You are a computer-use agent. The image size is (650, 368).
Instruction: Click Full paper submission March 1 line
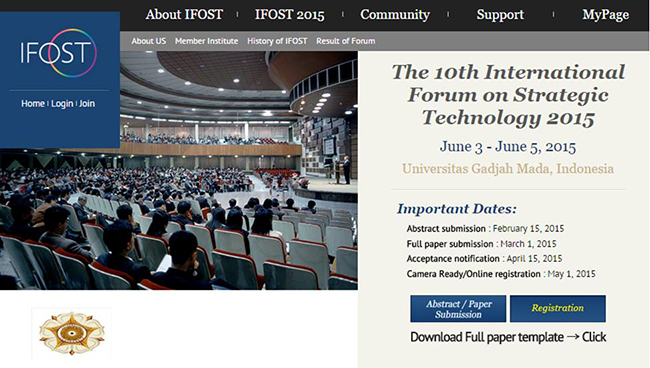[x=481, y=244]
